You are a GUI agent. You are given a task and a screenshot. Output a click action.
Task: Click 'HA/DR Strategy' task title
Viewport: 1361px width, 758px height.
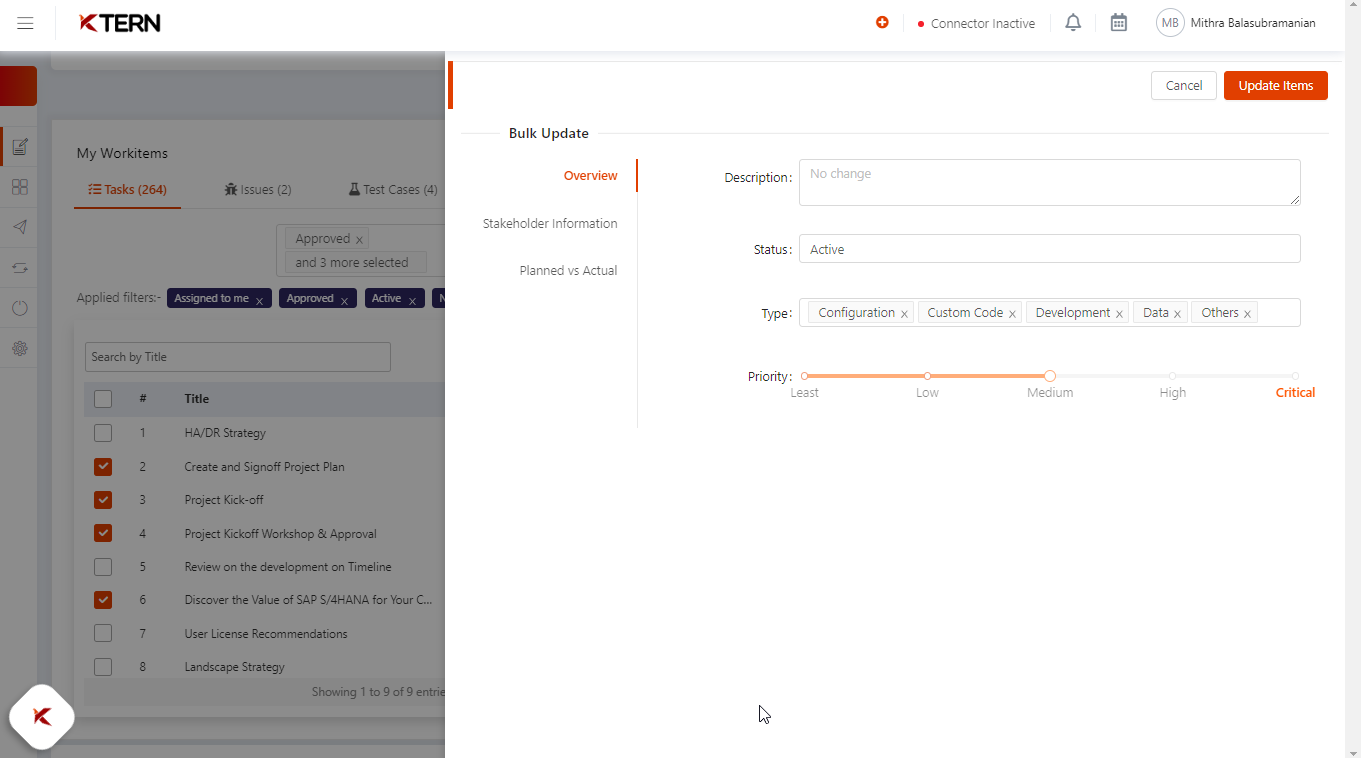click(x=225, y=433)
